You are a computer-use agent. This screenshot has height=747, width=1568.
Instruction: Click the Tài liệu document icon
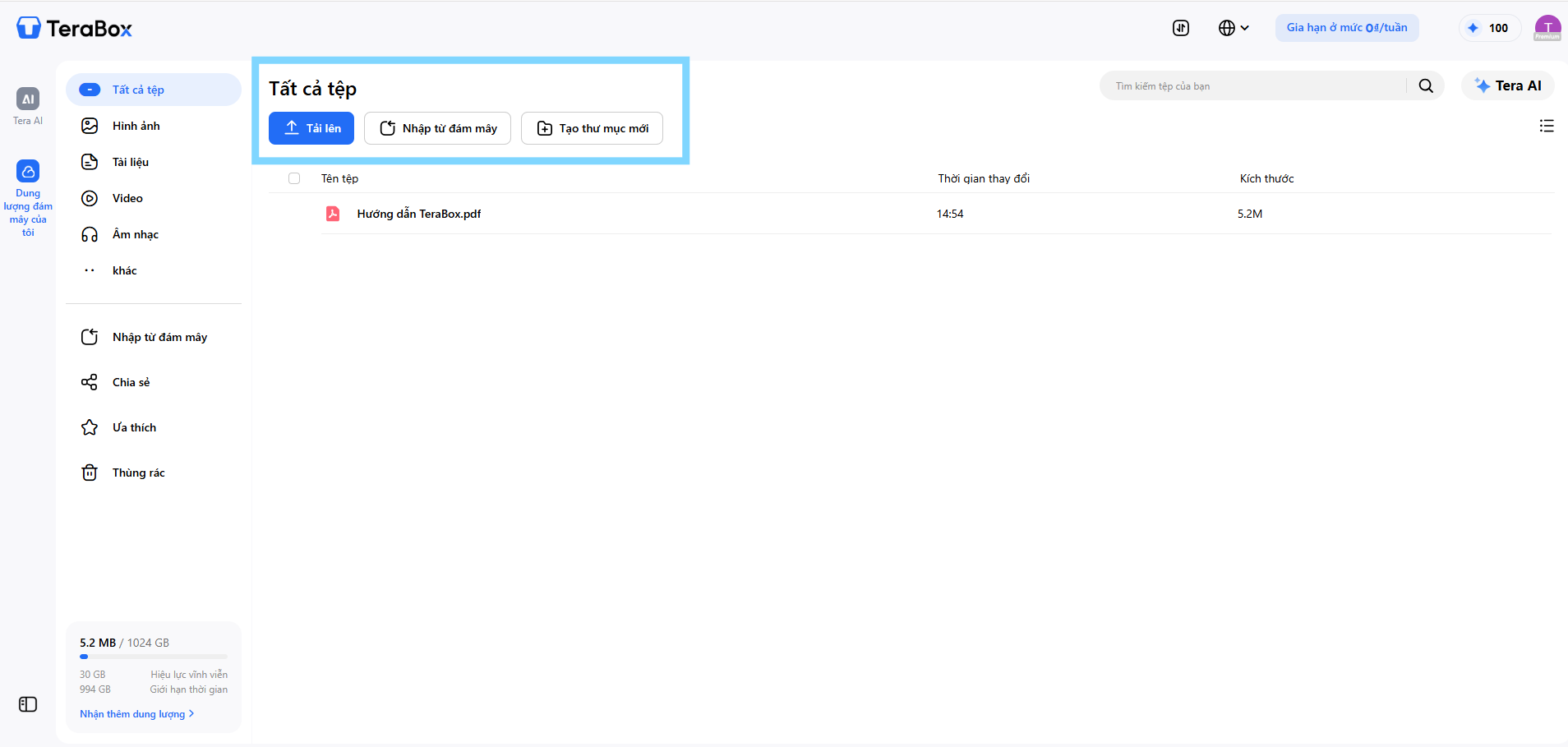click(90, 162)
